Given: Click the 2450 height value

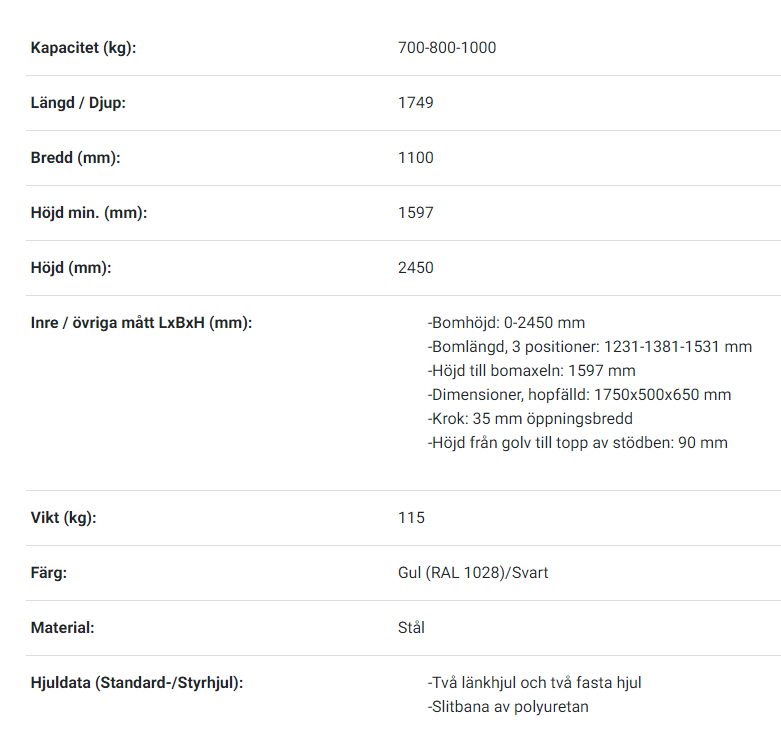Looking at the screenshot, I should tap(415, 267).
